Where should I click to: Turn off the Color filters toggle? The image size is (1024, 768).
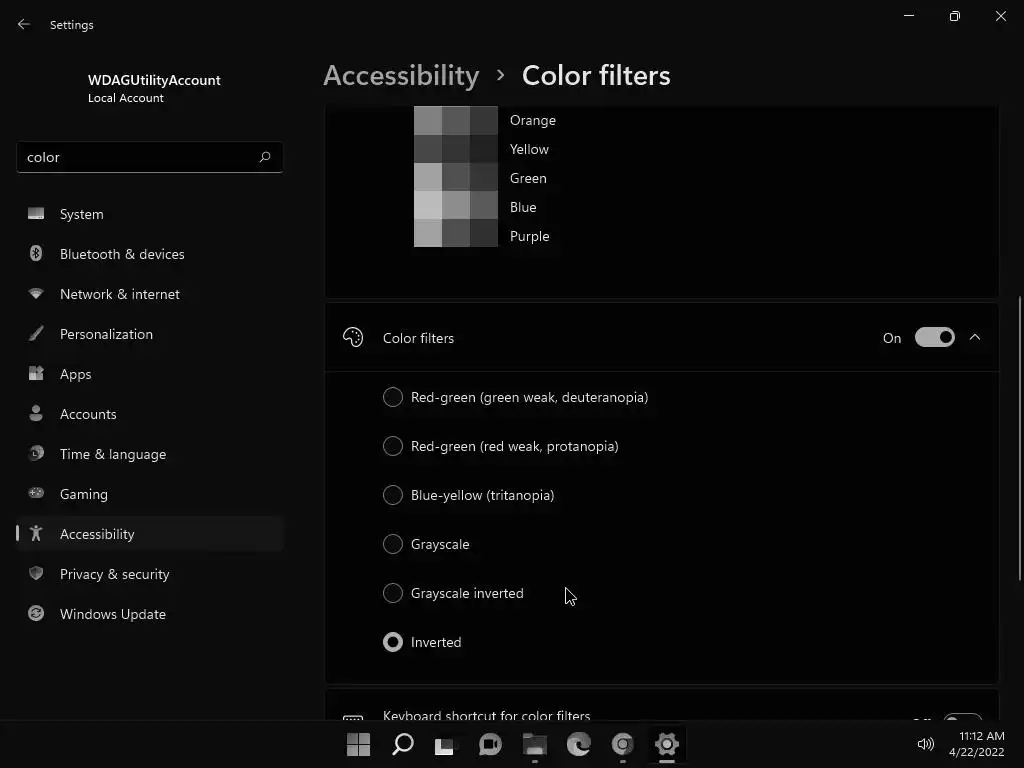click(x=934, y=338)
